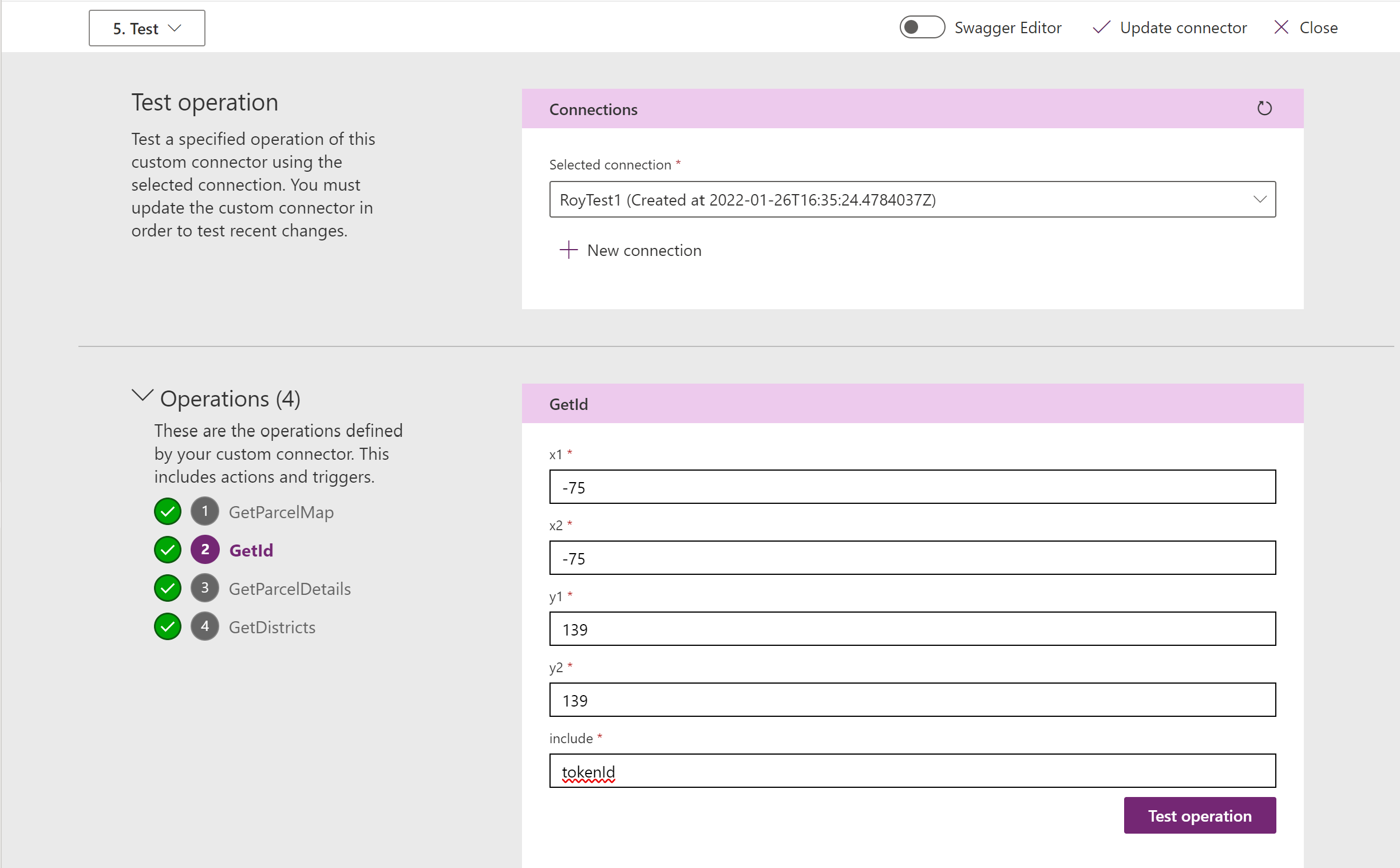
Task: Toggle the Swagger Editor switch
Action: [x=922, y=27]
